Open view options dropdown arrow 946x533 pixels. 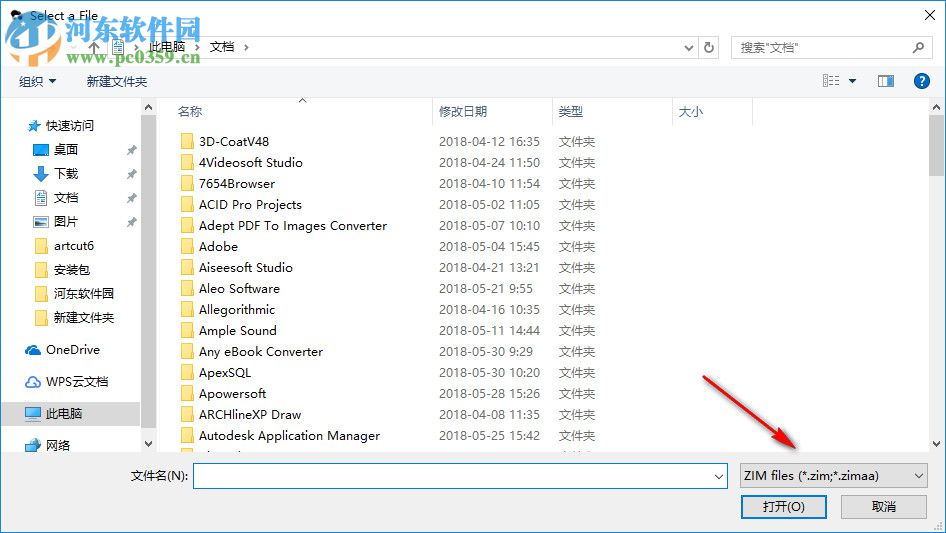[x=852, y=81]
